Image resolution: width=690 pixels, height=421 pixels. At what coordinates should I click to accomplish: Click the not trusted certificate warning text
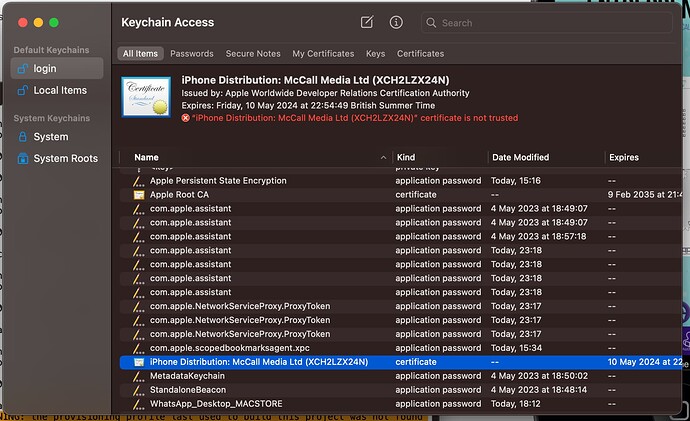coord(355,118)
